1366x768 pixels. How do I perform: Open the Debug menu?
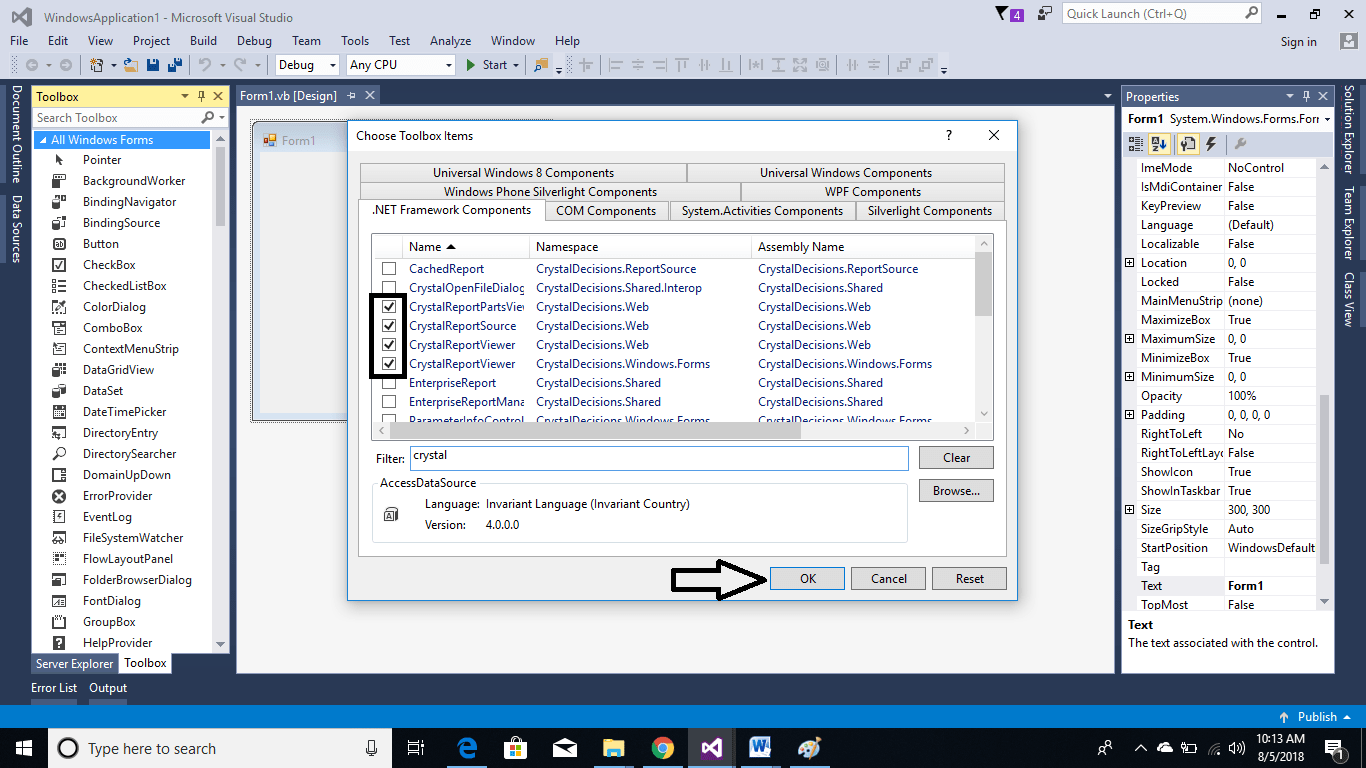pos(254,41)
